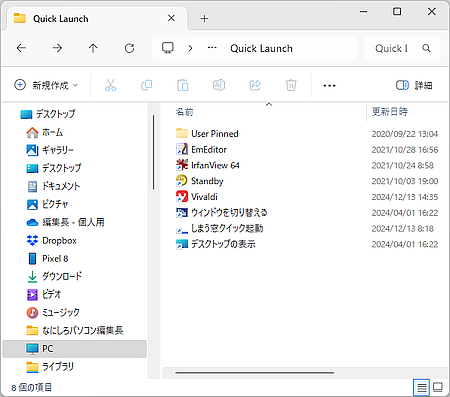Click the magnifier search icon

click(x=427, y=48)
